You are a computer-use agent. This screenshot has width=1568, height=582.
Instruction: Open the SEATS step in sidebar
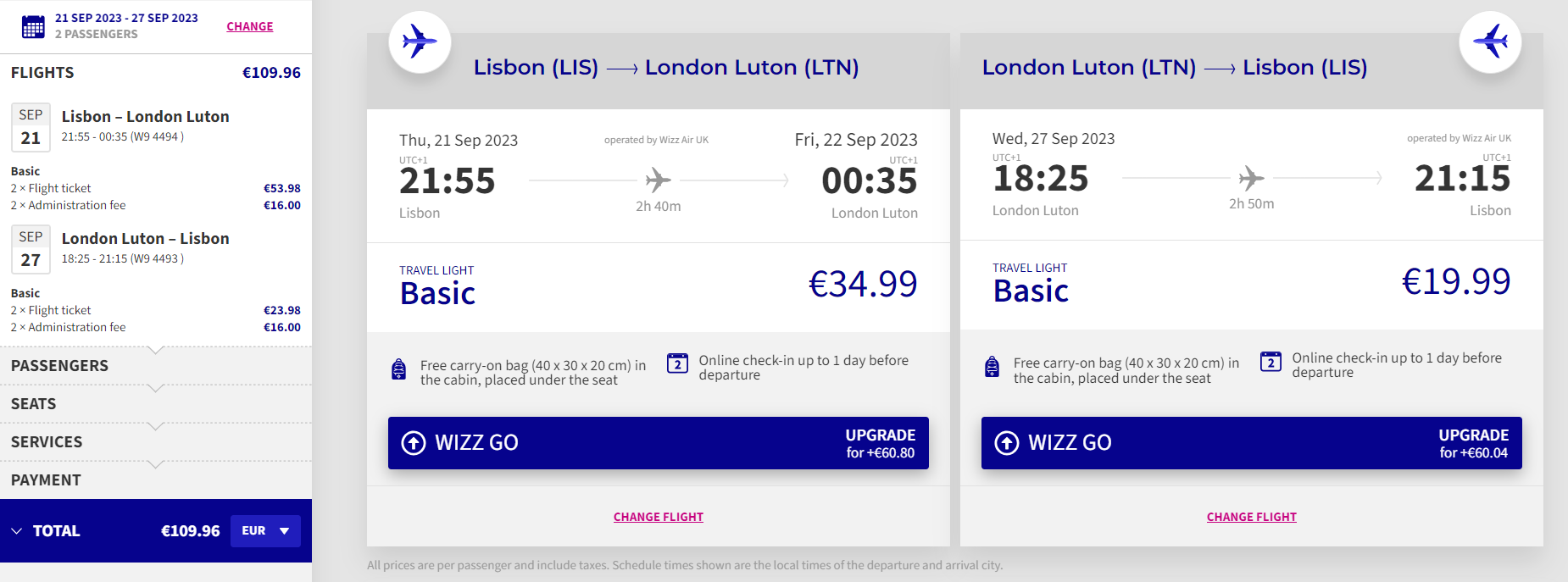(x=156, y=404)
